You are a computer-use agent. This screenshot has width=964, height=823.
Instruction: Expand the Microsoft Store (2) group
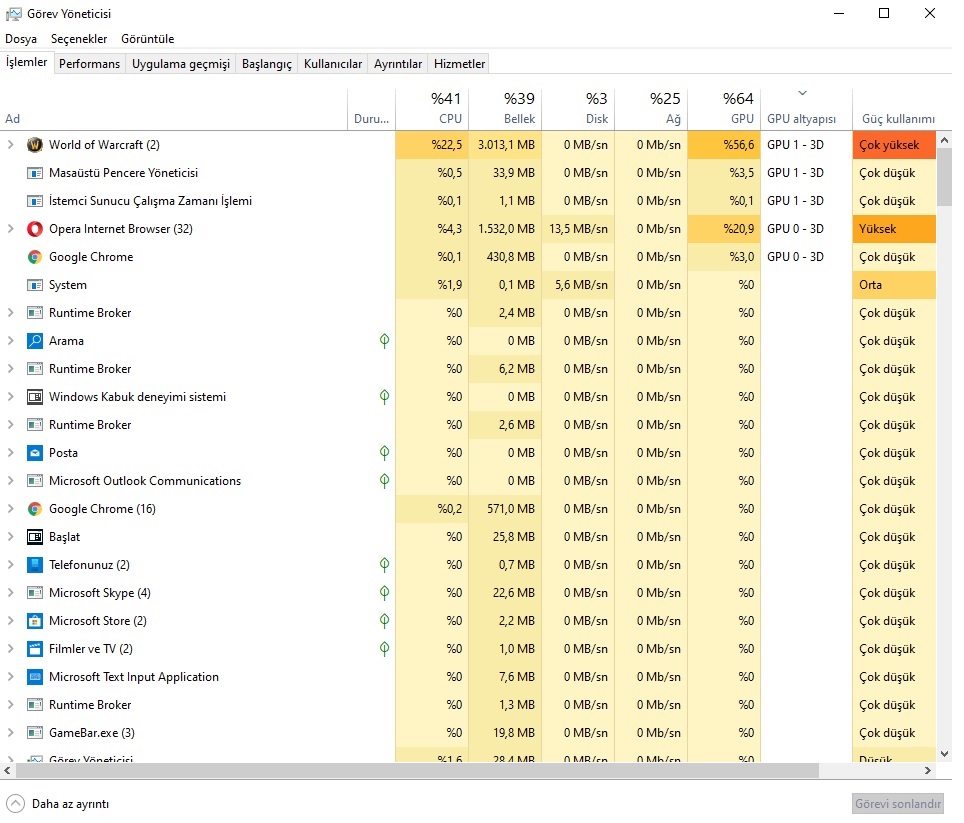(10, 621)
